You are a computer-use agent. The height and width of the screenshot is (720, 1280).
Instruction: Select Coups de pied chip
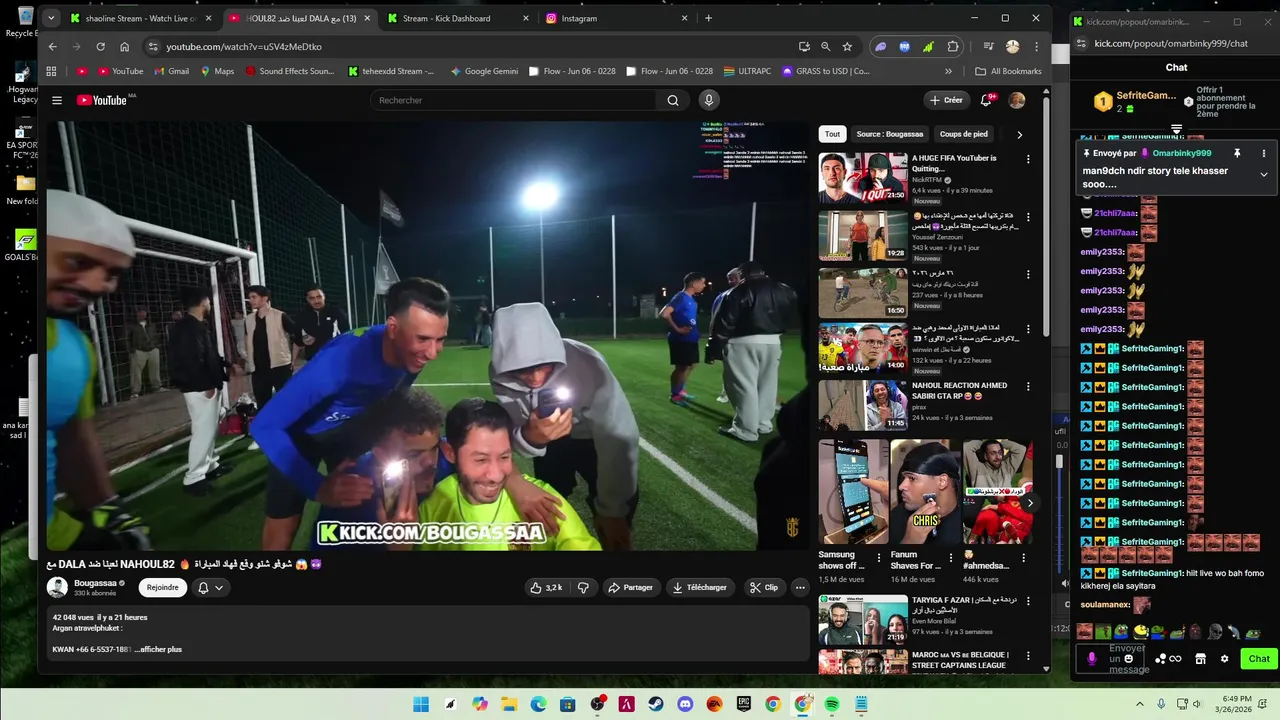point(964,134)
